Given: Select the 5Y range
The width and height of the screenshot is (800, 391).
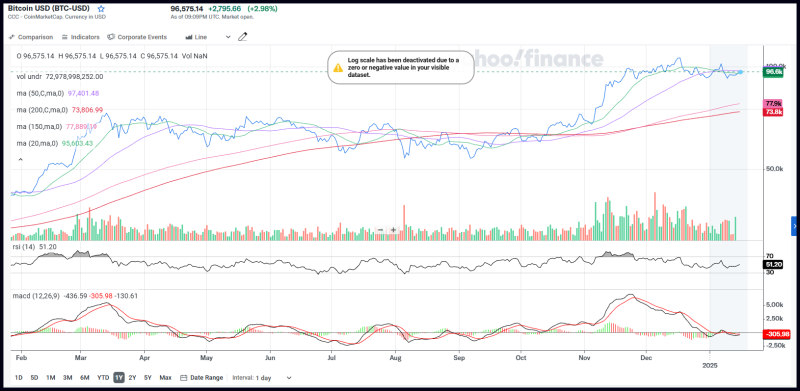Looking at the screenshot, I should coord(148,378).
